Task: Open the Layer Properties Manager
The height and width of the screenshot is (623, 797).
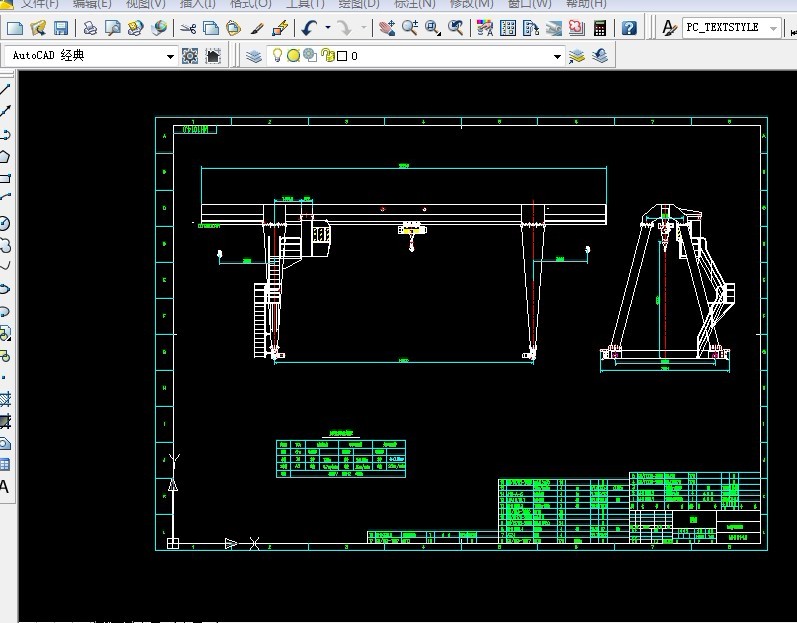Action: tap(254, 56)
